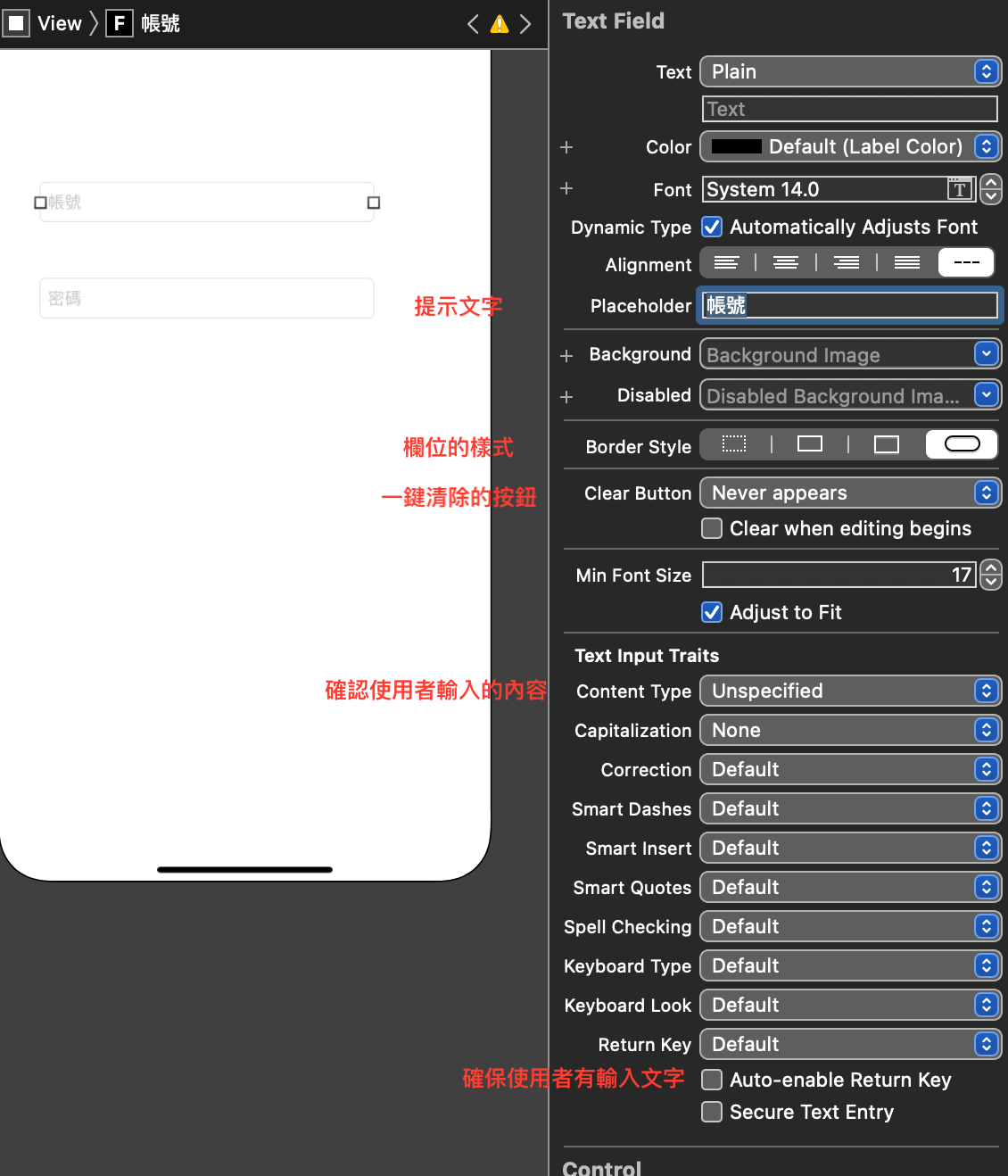Screen dimensions: 1008x1176
Task: Choose the bezel border style
Action: tap(886, 443)
